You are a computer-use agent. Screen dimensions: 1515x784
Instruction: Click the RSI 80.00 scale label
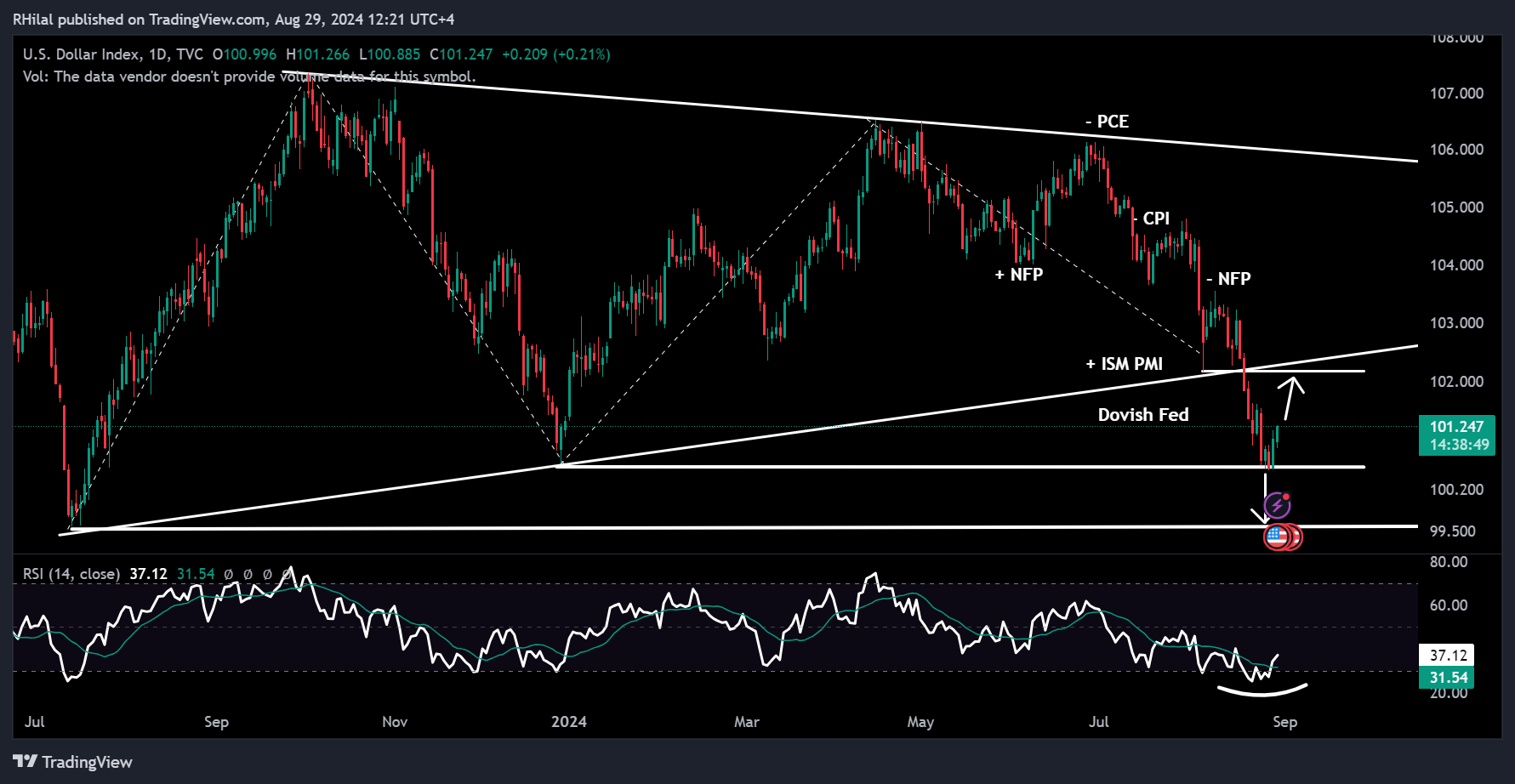click(1449, 562)
